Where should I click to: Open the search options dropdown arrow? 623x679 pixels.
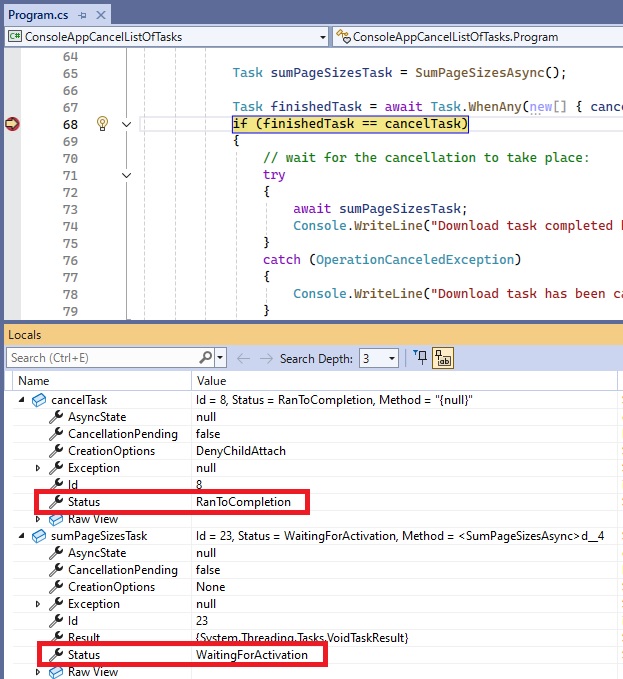tap(220, 358)
